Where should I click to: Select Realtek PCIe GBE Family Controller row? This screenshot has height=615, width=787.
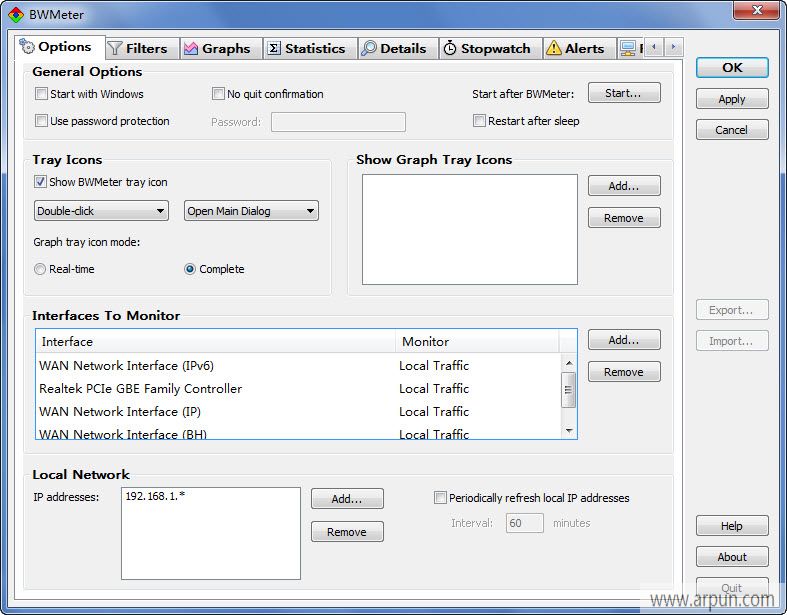click(298, 389)
